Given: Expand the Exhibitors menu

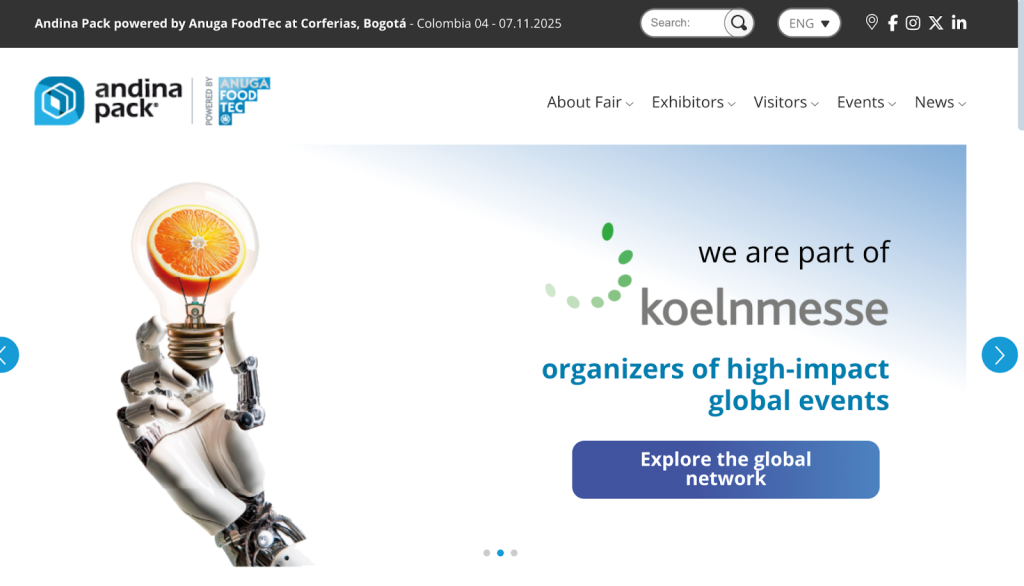Looking at the screenshot, I should click(x=694, y=103).
